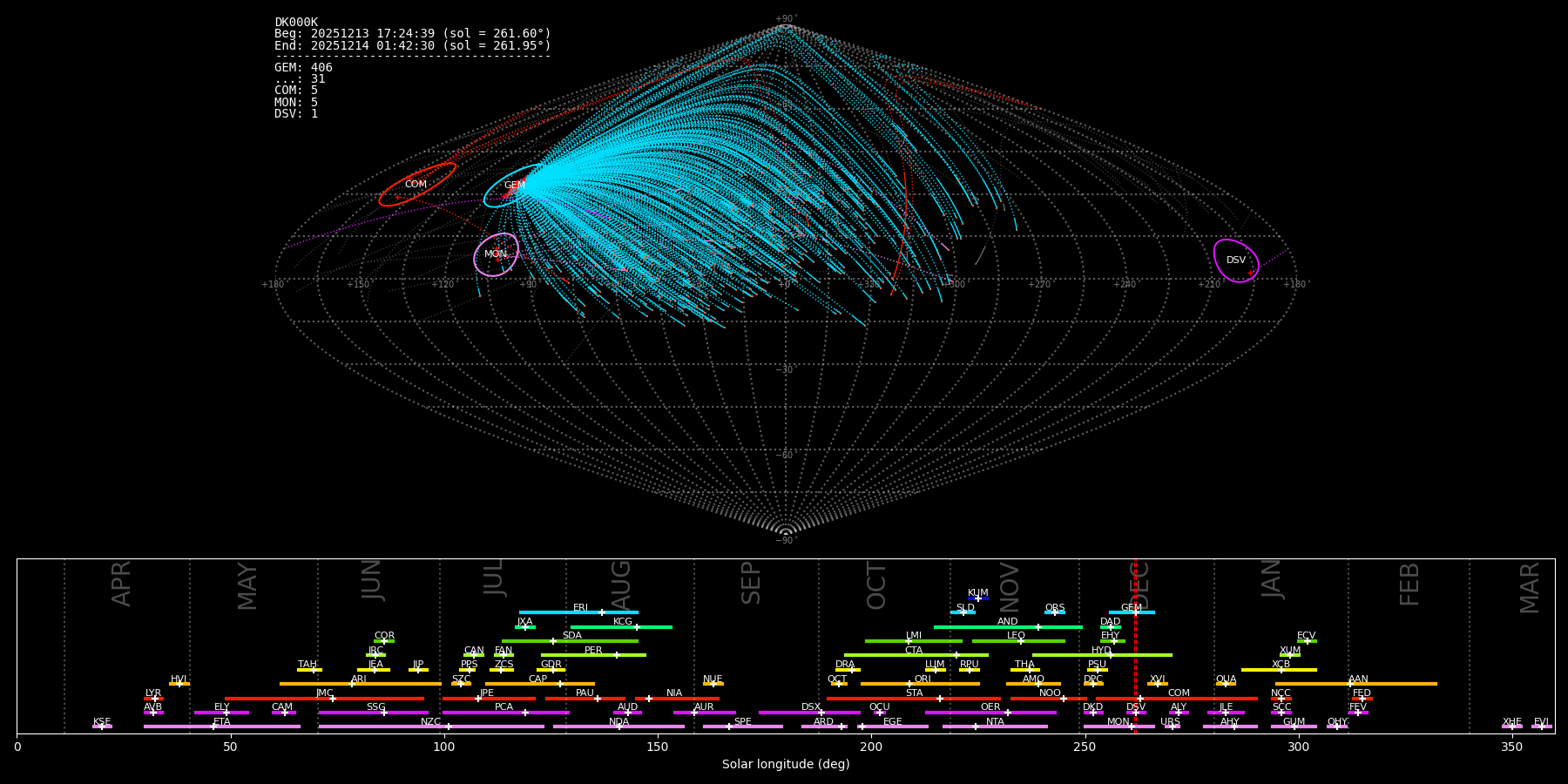Click the COM shower bar in the timeline
Screen dimensions: 1568x784
[1177, 698]
